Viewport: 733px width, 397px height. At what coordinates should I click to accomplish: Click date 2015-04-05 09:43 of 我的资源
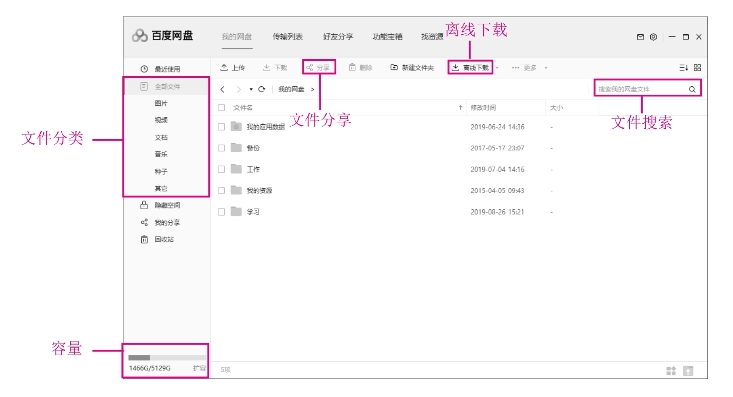(497, 191)
